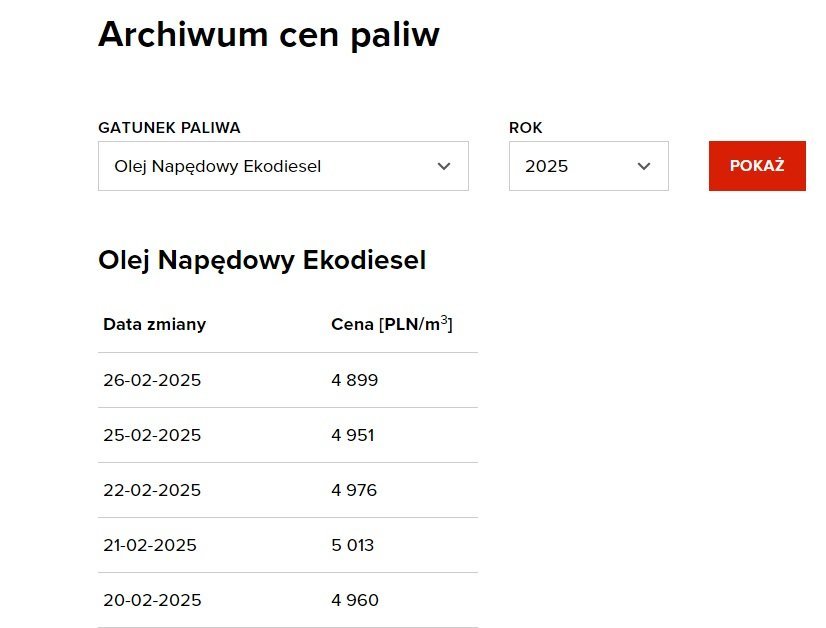826x628 pixels.
Task: Click the price value 4 899
Action: click(355, 380)
